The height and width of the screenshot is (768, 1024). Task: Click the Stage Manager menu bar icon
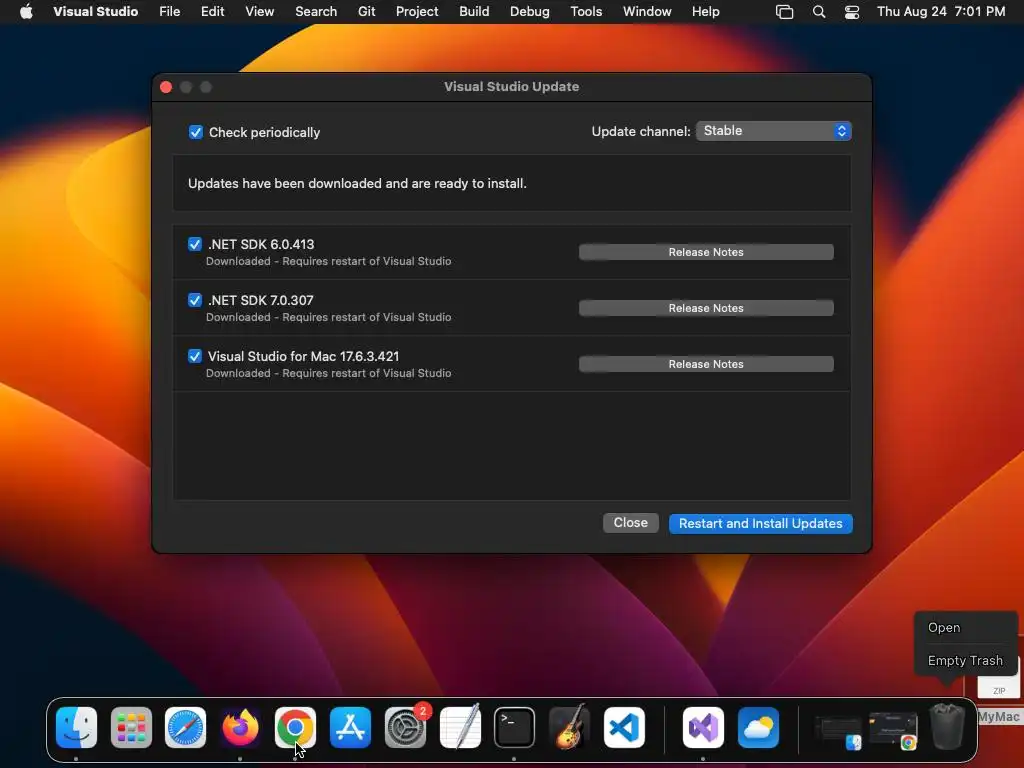784,11
